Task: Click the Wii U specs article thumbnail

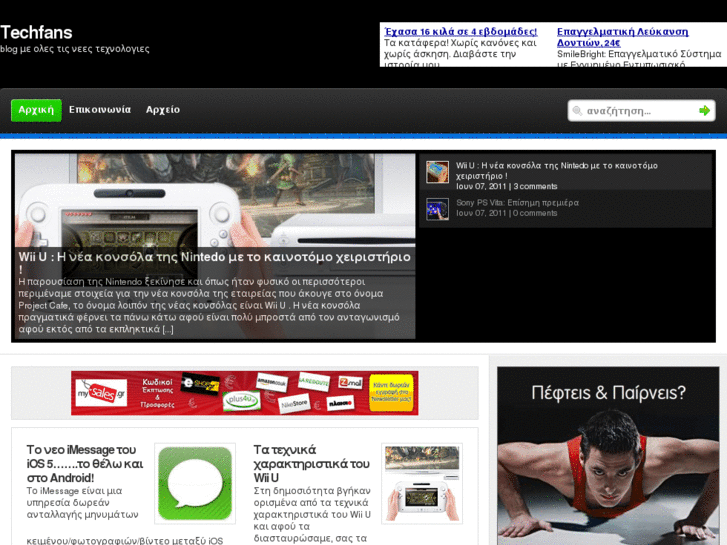Action: [x=422, y=483]
